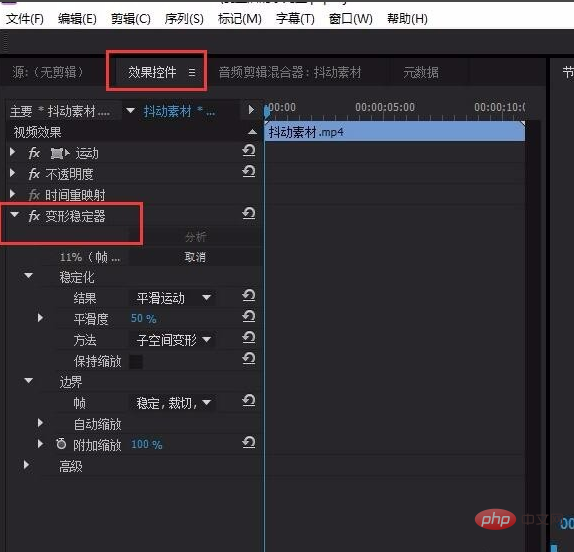Enable the 保持缩放 checkbox
The image size is (574, 552).
(x=136, y=362)
